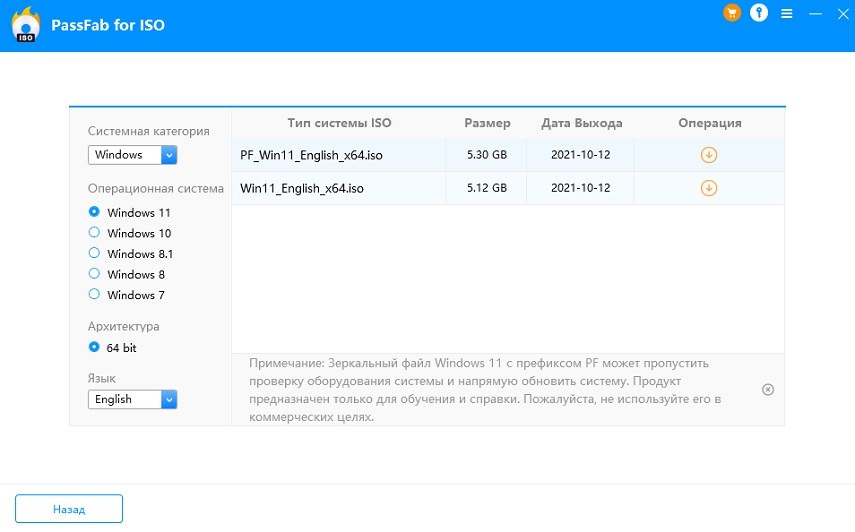
Task: Select Windows 8.1 radio option
Action: click(x=94, y=253)
